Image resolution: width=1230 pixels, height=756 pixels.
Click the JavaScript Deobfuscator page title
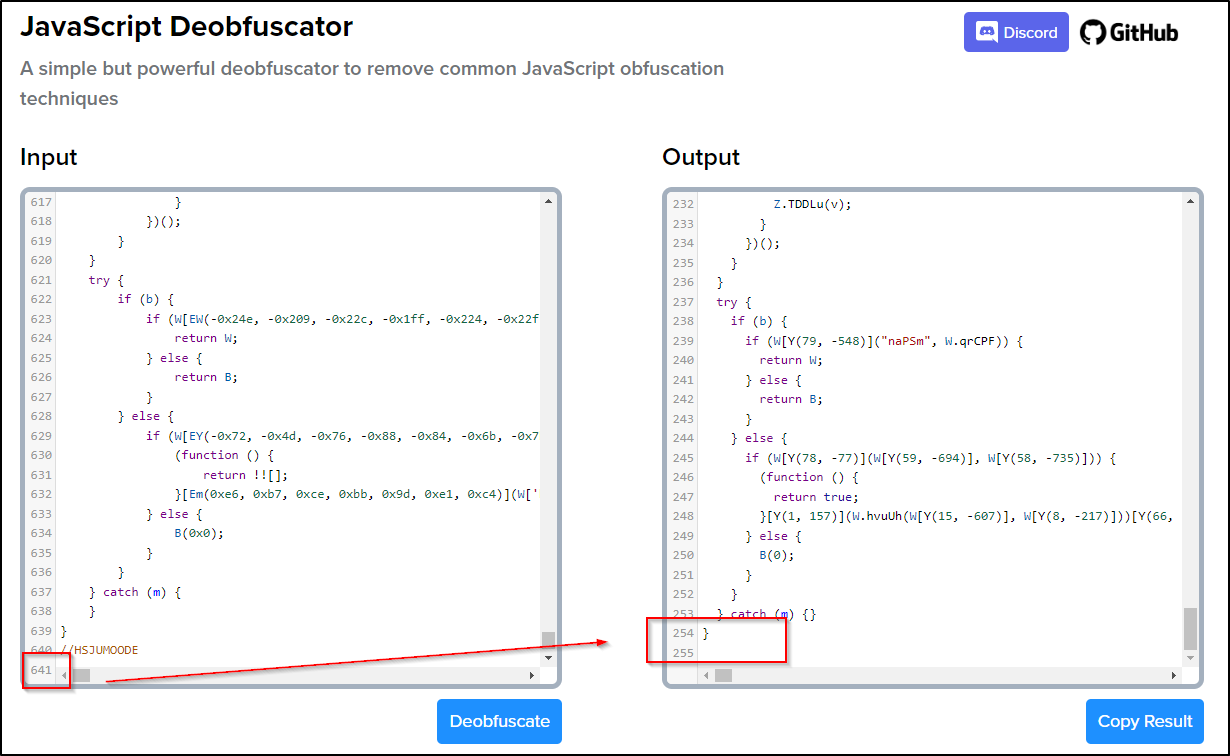pyautogui.click(x=186, y=27)
